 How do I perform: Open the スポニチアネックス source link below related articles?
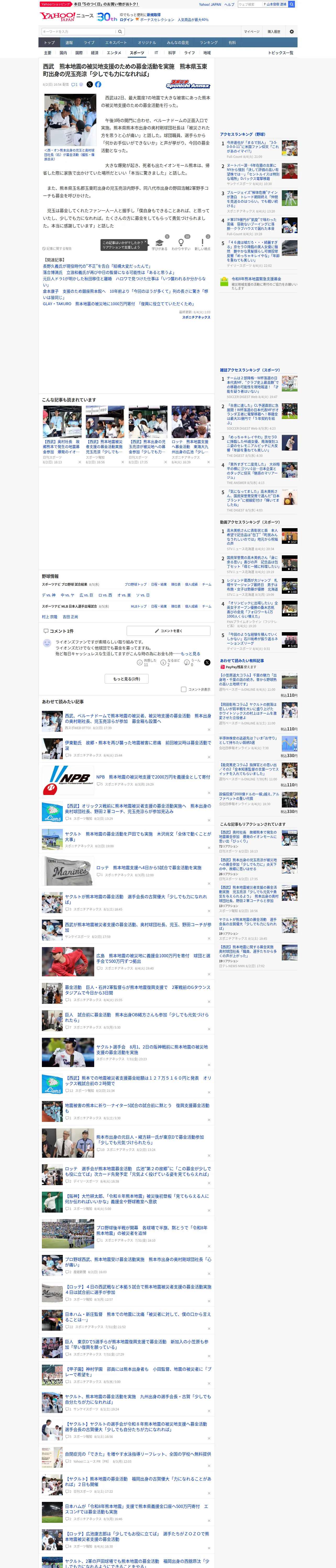(x=196, y=317)
